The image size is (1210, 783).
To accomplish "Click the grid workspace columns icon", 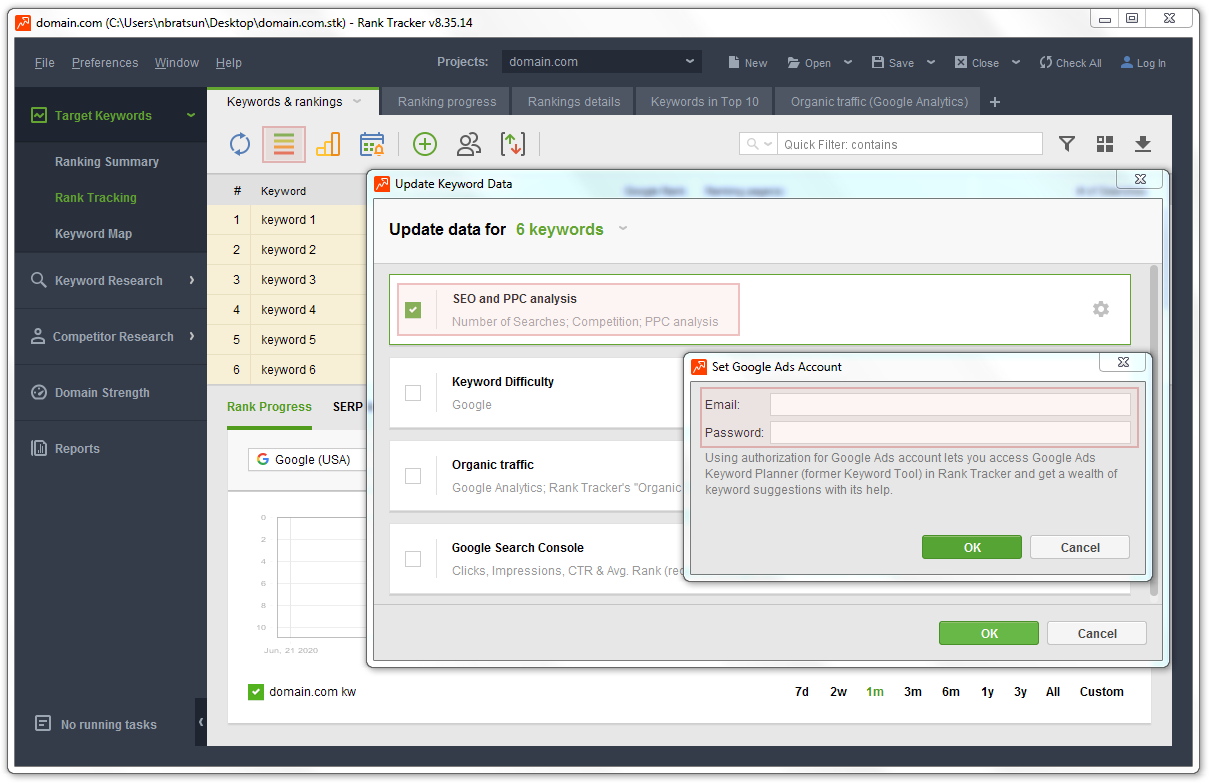I will (1105, 144).
